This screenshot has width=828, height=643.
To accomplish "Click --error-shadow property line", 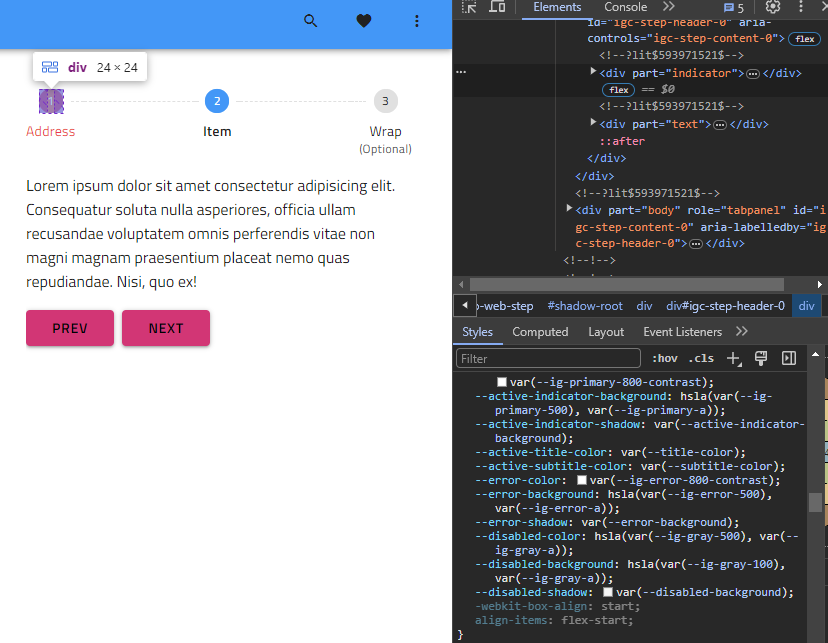I will tap(607, 523).
